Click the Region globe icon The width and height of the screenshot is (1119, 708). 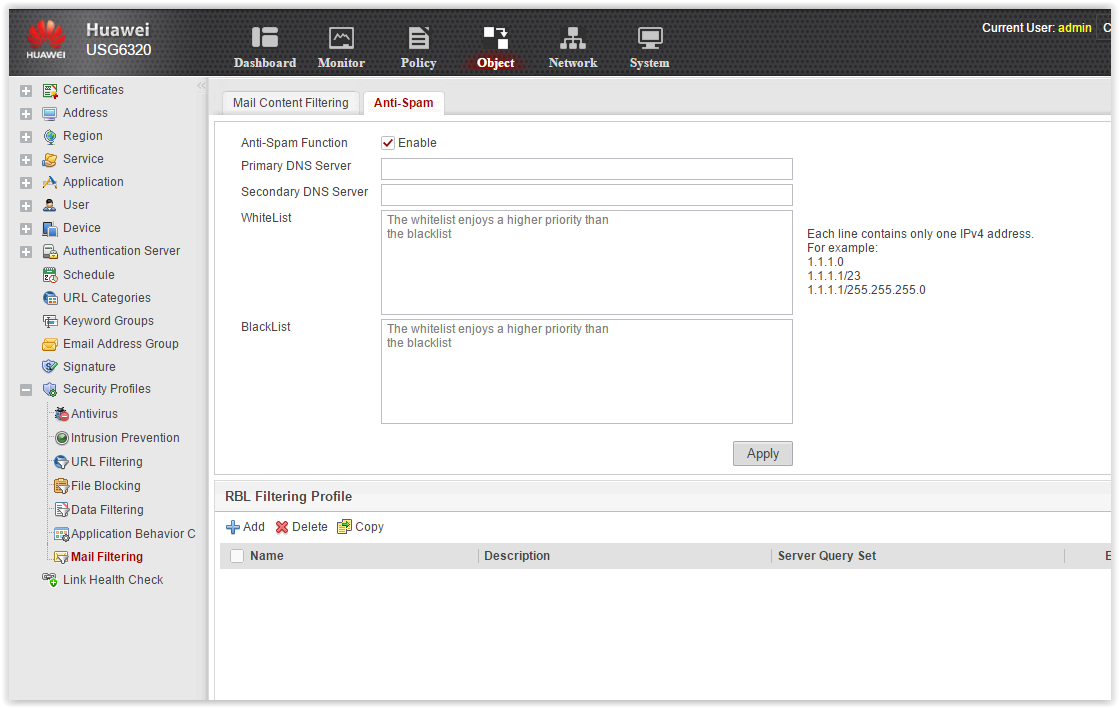[x=50, y=136]
